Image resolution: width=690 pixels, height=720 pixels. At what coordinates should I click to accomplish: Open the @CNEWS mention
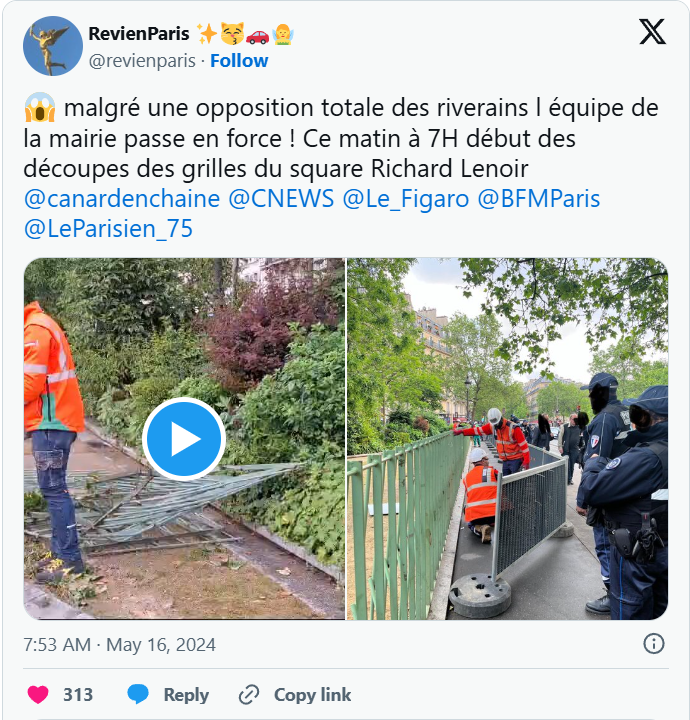coord(281,199)
